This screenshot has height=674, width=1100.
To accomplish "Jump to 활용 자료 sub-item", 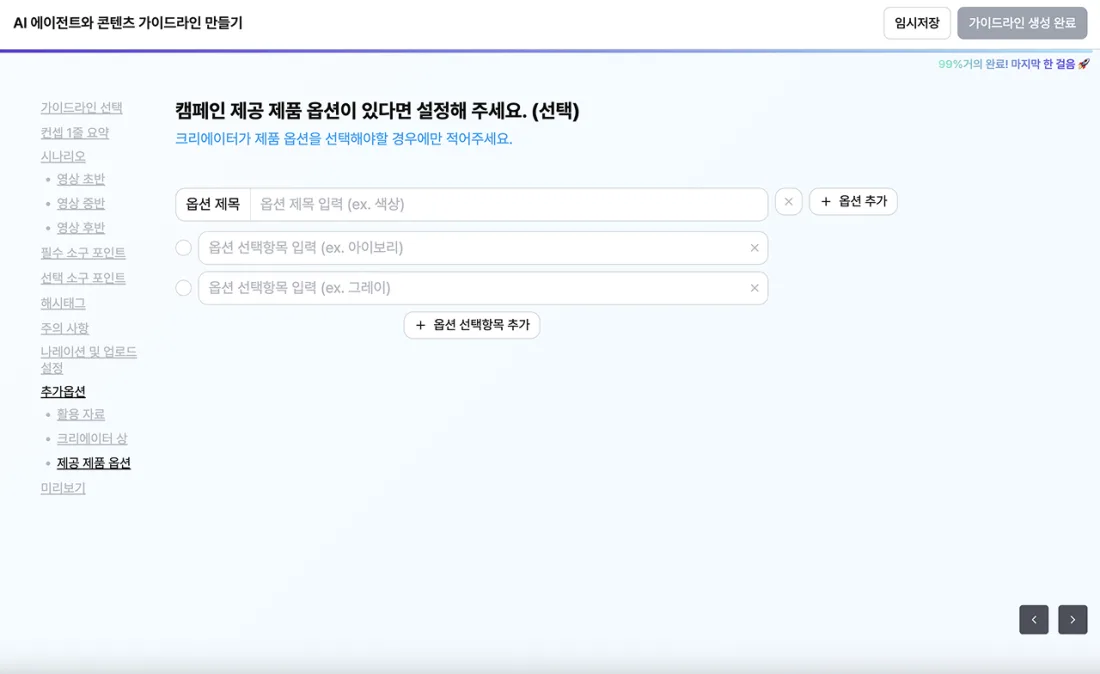I will tap(81, 414).
